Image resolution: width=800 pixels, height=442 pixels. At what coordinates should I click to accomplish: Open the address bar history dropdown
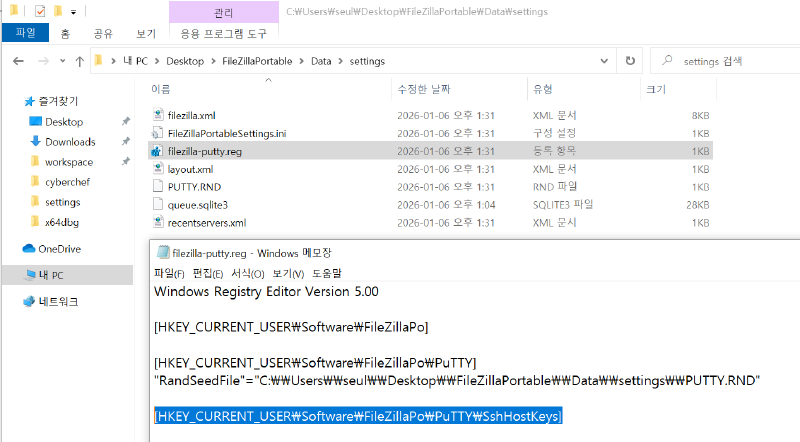604,61
